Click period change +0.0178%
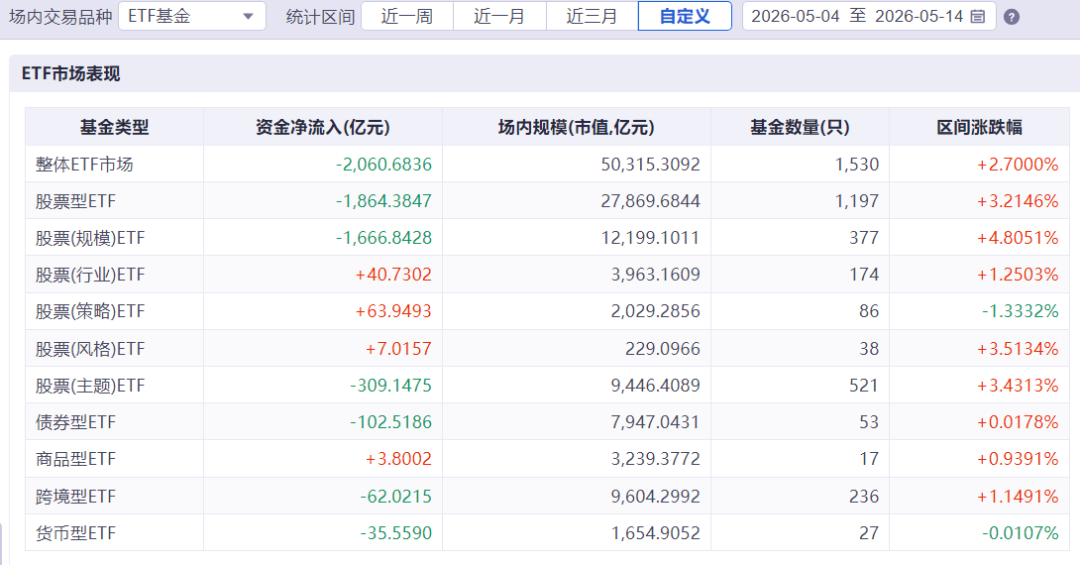Image resolution: width=1080 pixels, height=565 pixels. 1017,422
